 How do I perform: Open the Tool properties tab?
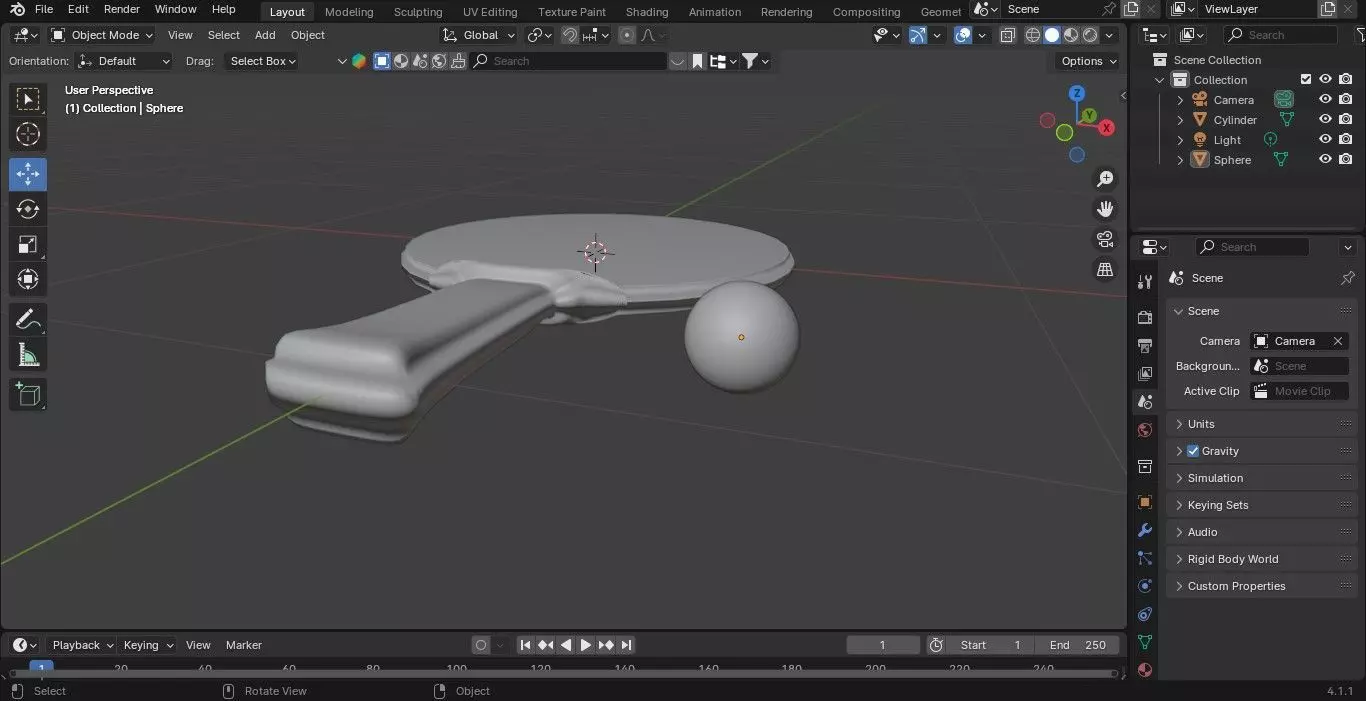pyautogui.click(x=1145, y=283)
